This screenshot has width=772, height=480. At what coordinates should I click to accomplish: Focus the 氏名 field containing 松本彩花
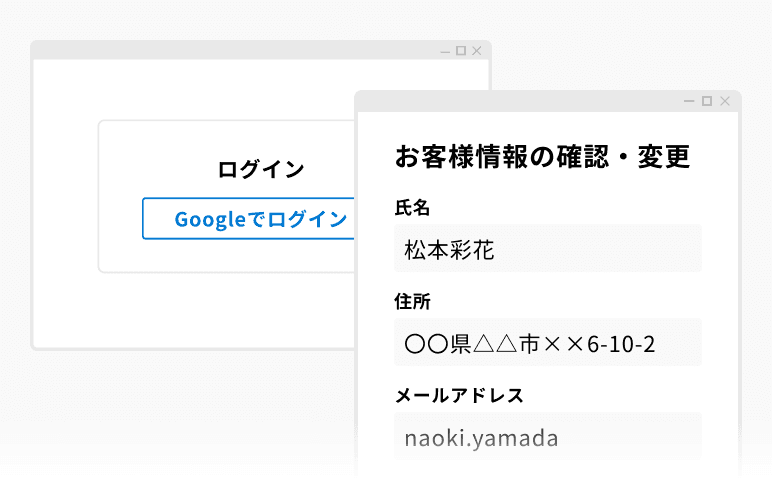pyautogui.click(x=548, y=249)
